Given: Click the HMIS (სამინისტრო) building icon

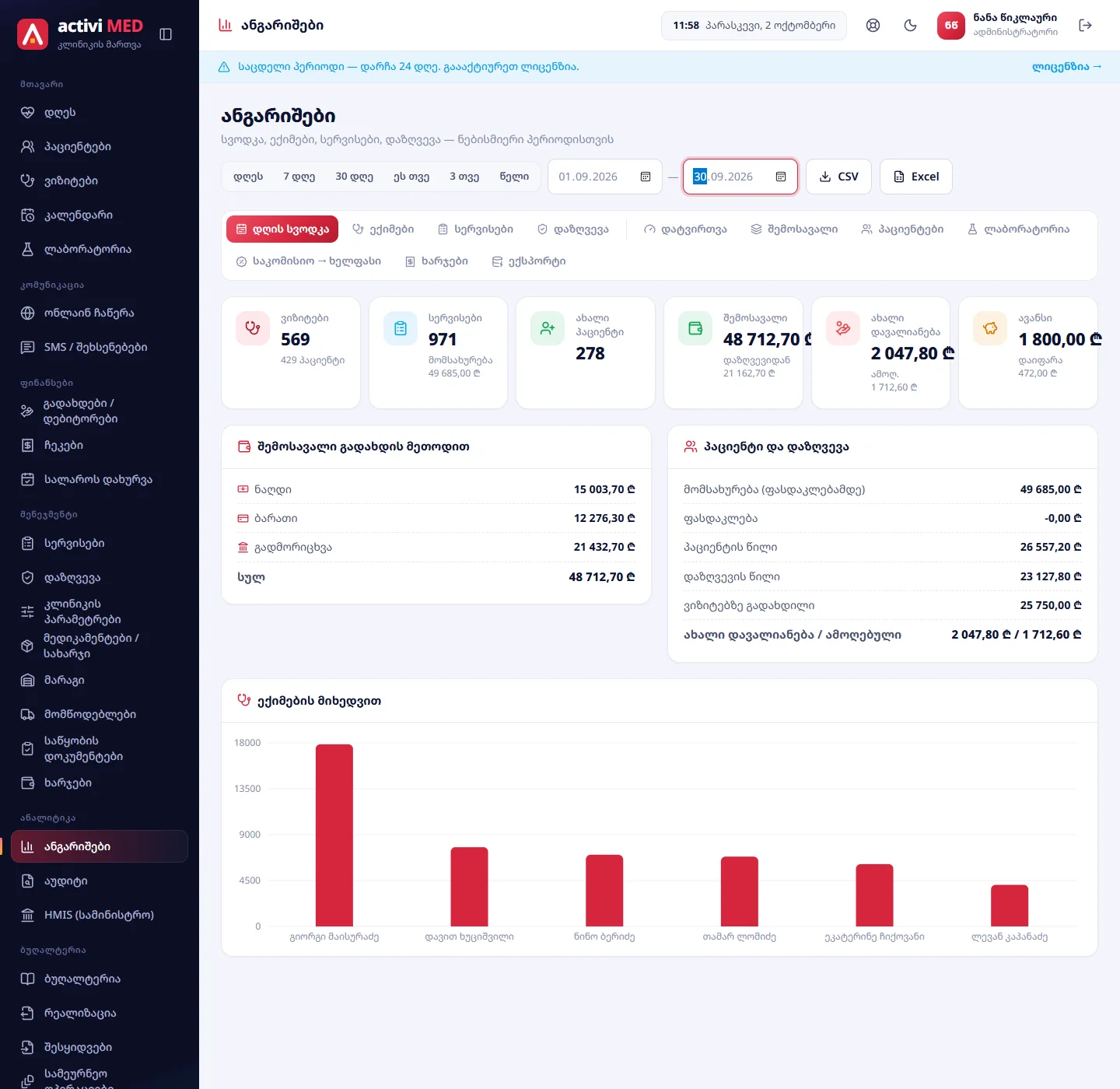Looking at the screenshot, I should pos(27,915).
